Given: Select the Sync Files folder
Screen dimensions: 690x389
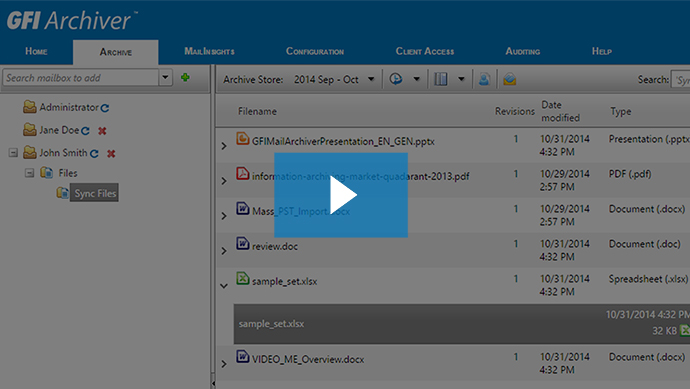Looking at the screenshot, I should coord(95,193).
